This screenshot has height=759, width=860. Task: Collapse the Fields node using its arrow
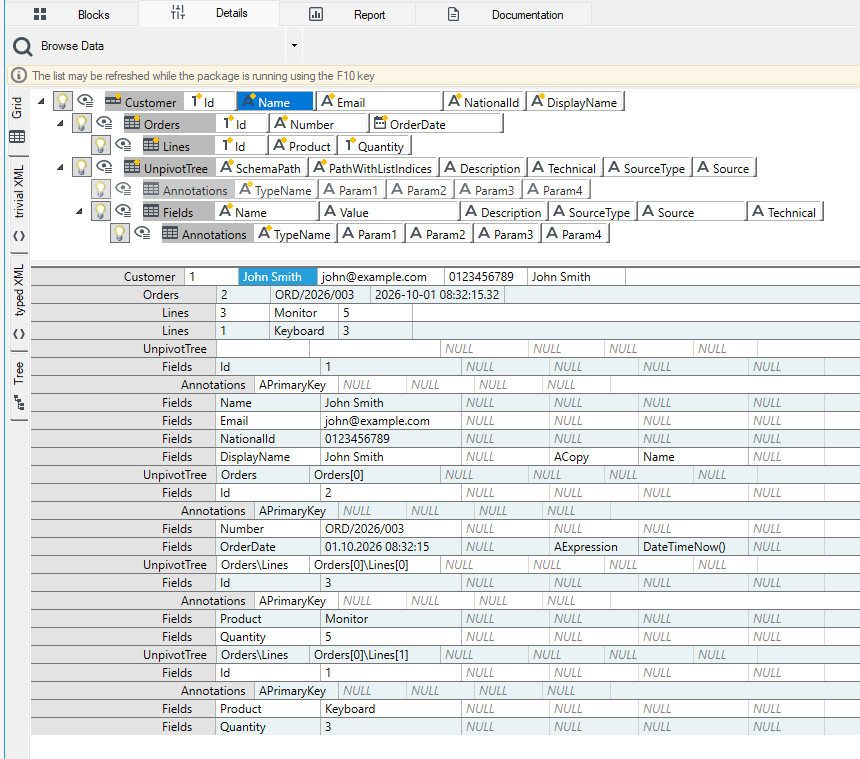tap(80, 211)
